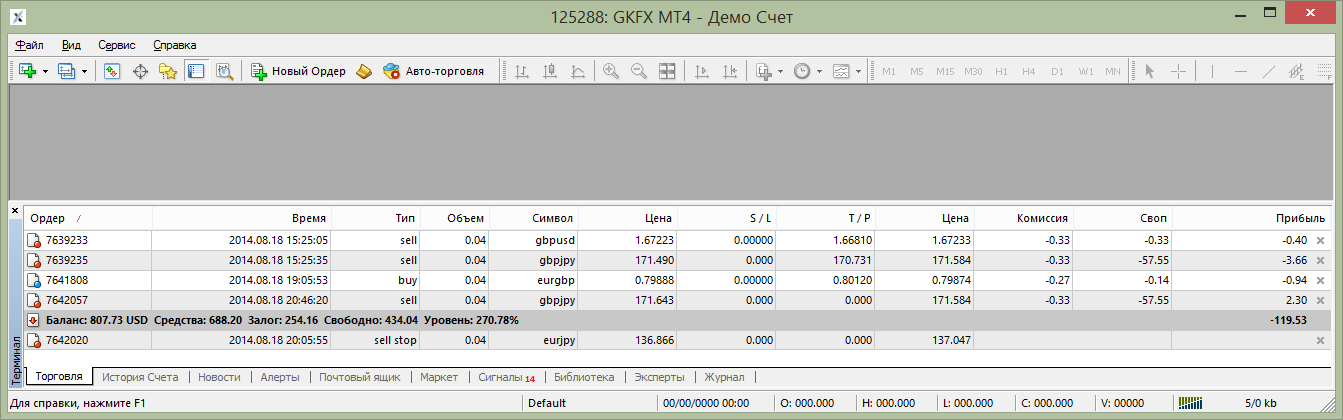This screenshot has height=420, width=1343.
Task: Open the MetaEditor book icon
Action: click(x=364, y=71)
